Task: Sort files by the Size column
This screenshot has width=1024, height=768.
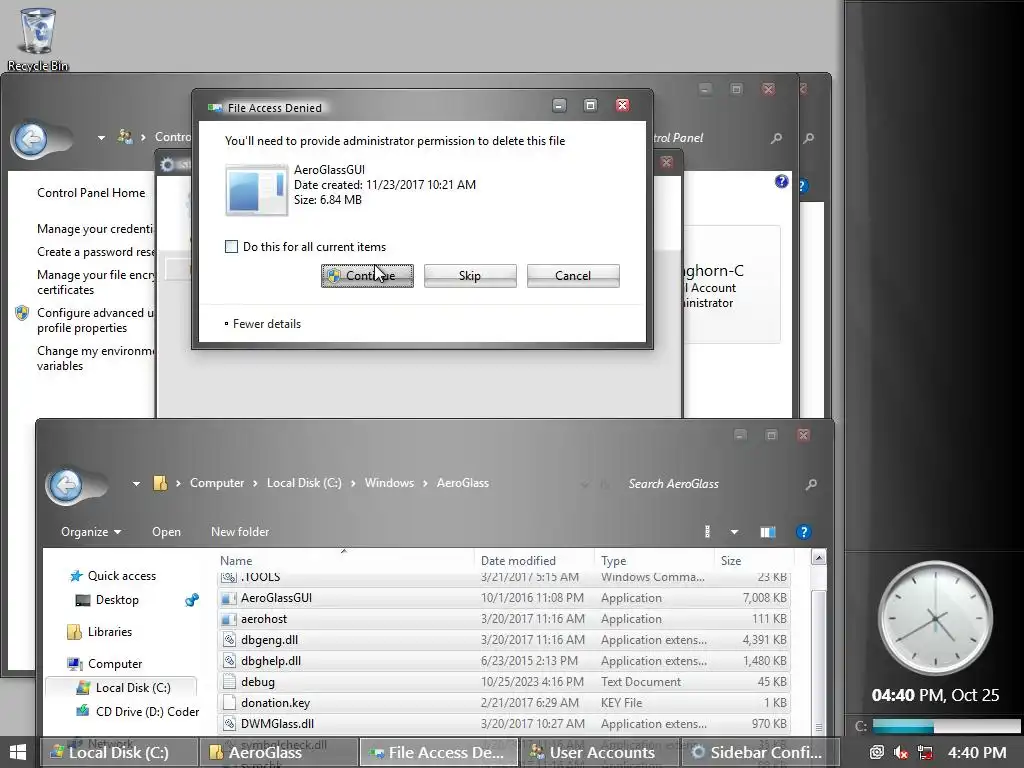Action: [x=754, y=560]
